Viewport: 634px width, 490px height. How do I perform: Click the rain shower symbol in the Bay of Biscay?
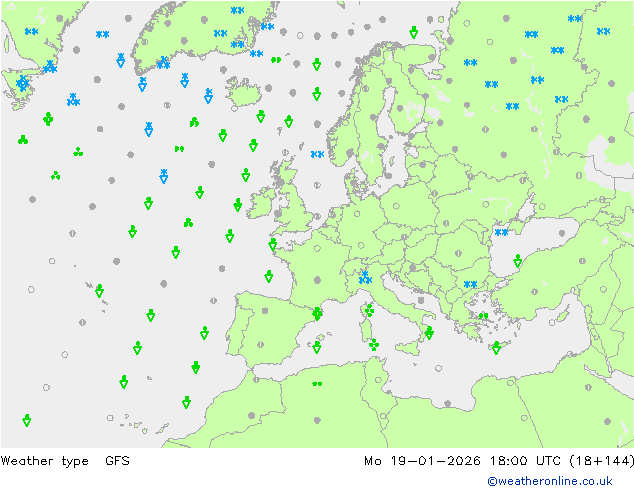[x=268, y=277]
